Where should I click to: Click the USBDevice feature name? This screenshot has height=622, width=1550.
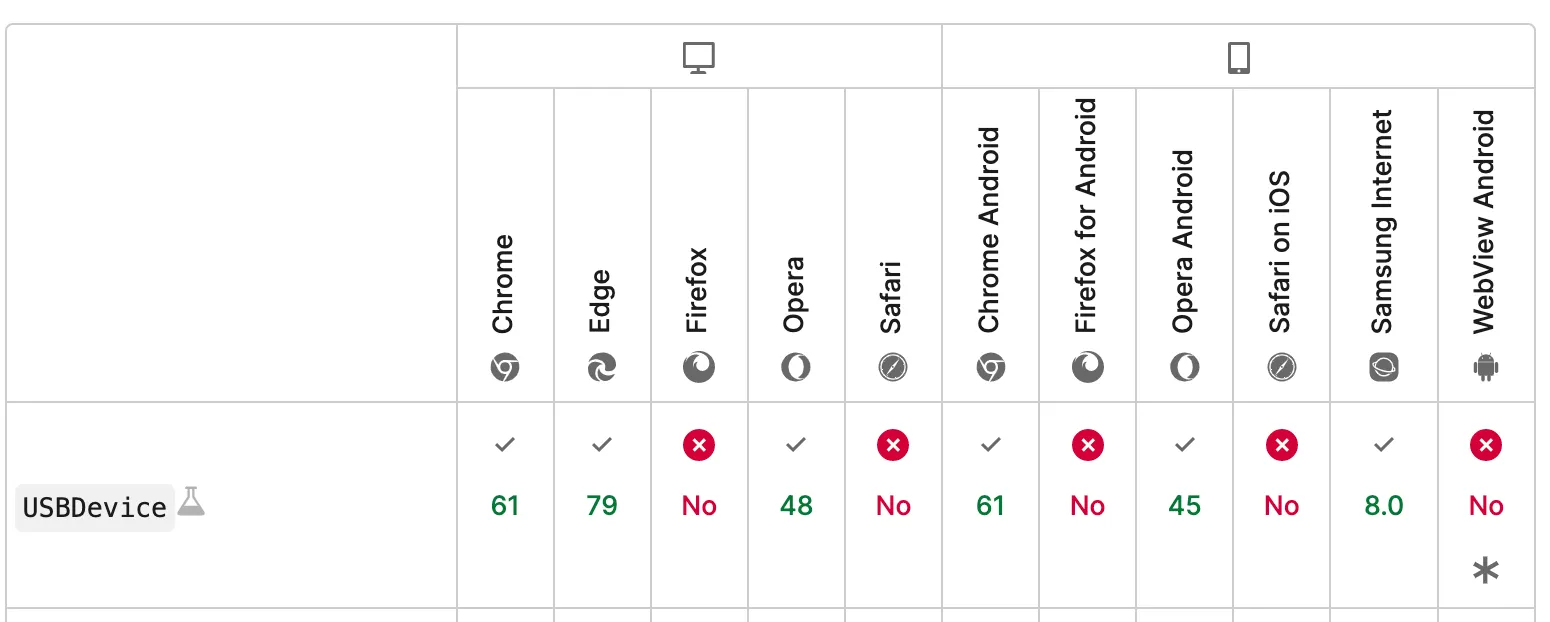tap(95, 508)
